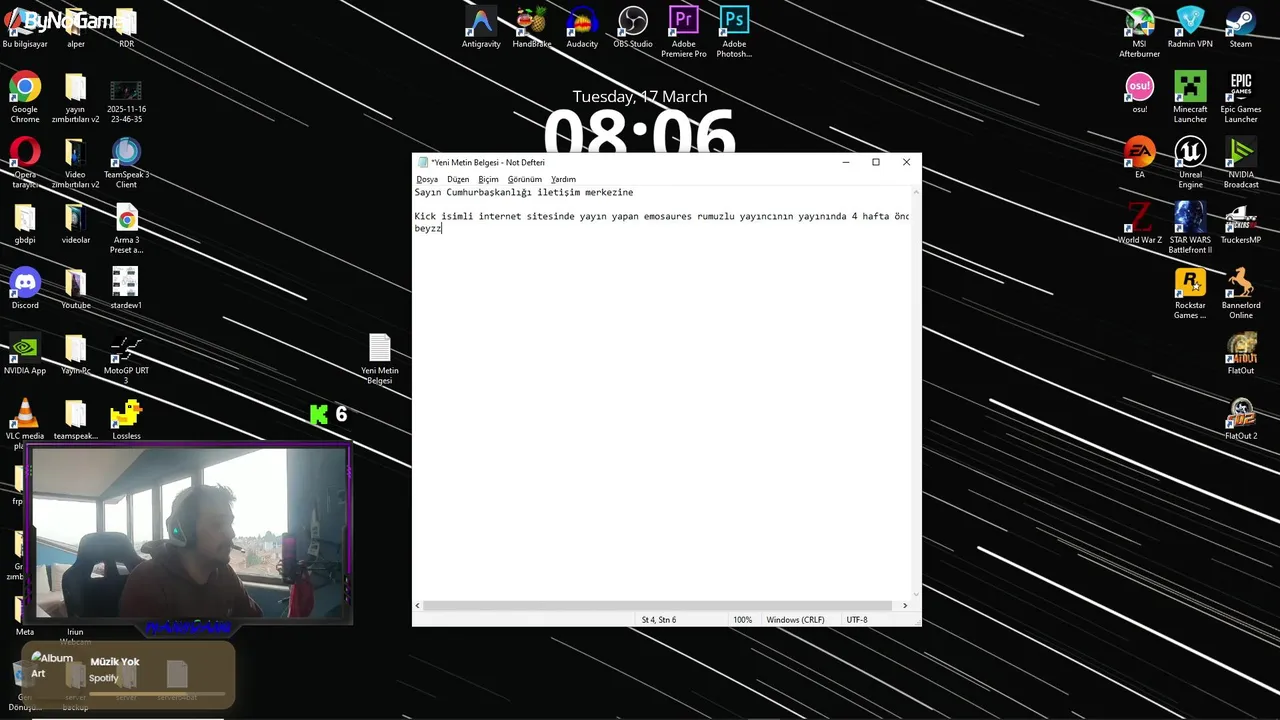Select the Opera tarayıcı icon
Screen dimensions: 1280x720
click(x=25, y=162)
